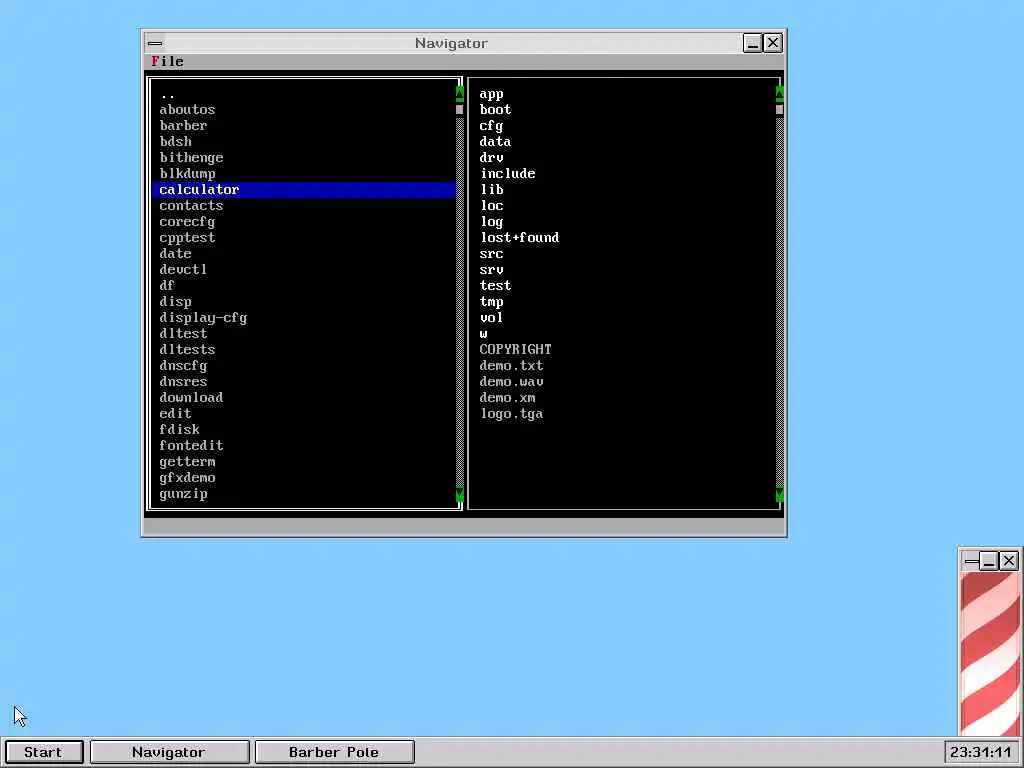Open the File menu in Navigator
Screen dimensions: 1024x768
pos(167,61)
